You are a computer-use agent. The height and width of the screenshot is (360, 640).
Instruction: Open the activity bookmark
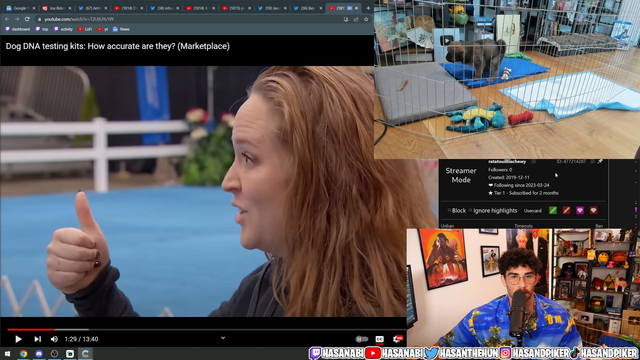pyautogui.click(x=63, y=29)
